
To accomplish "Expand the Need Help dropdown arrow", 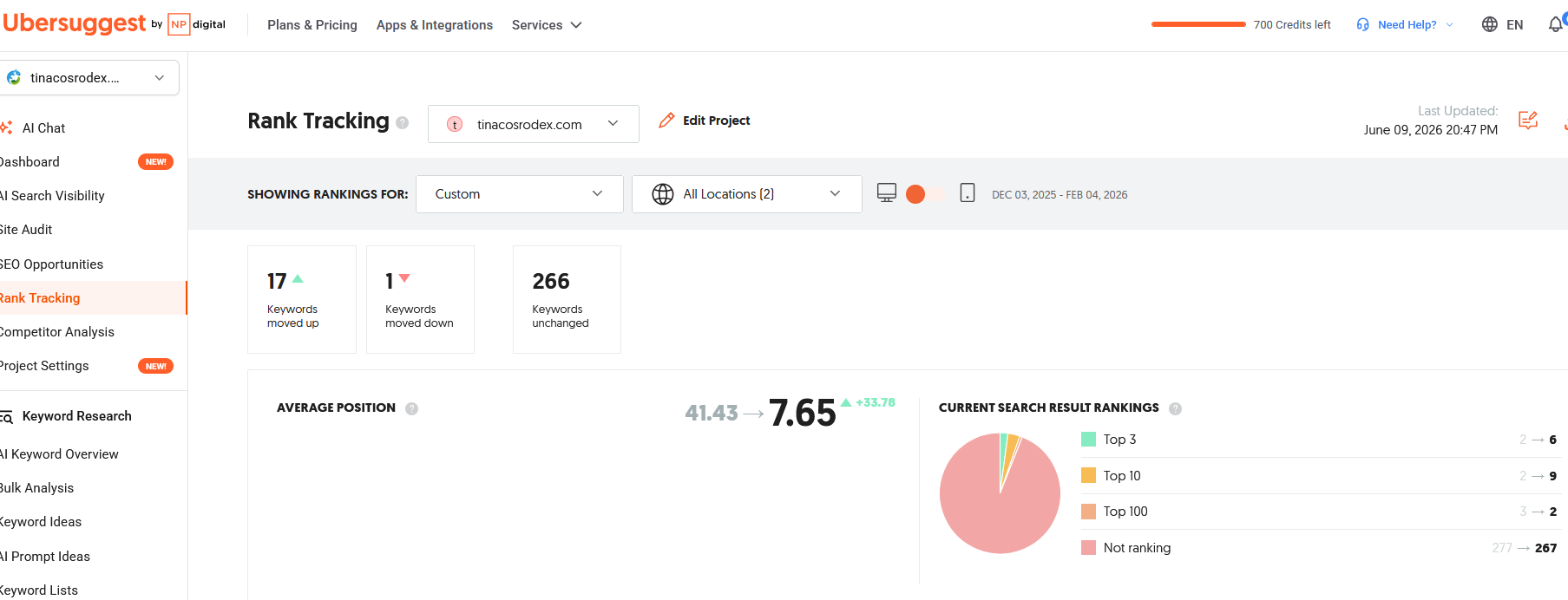I will [x=1449, y=25].
